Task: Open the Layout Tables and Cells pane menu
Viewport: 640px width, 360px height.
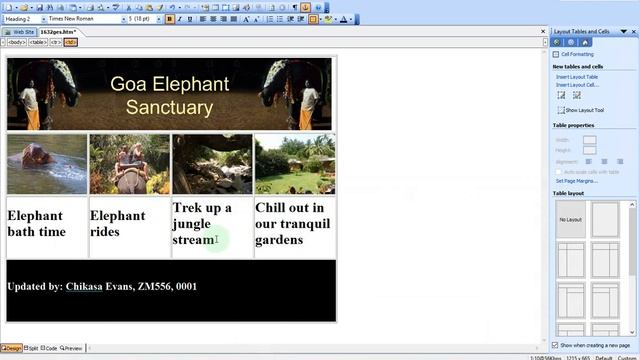Action: [x=624, y=31]
